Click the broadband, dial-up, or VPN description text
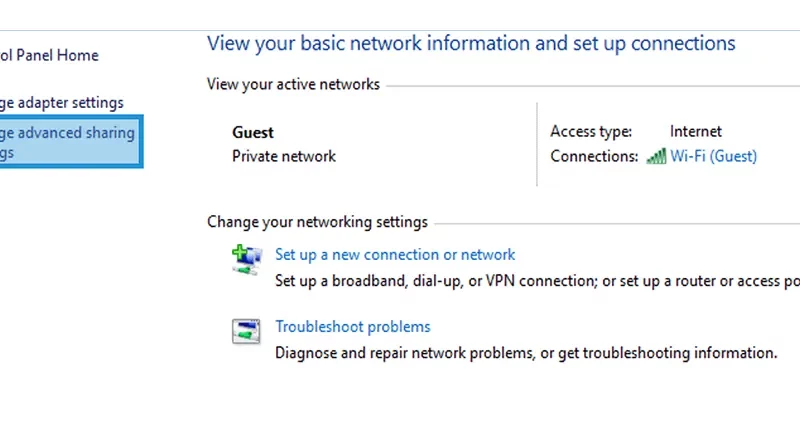 [537, 281]
